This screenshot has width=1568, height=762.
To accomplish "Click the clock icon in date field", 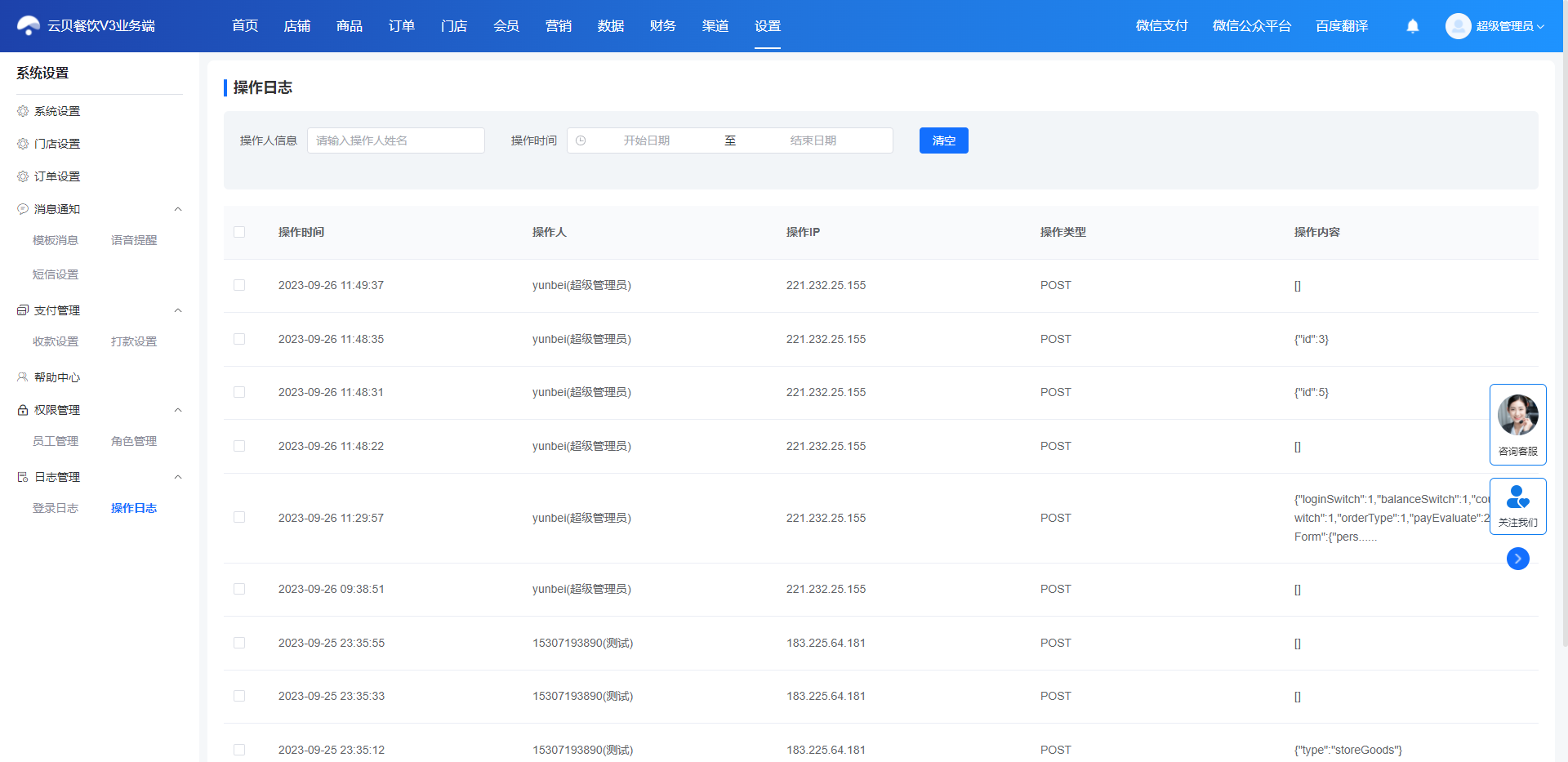I will tap(581, 140).
